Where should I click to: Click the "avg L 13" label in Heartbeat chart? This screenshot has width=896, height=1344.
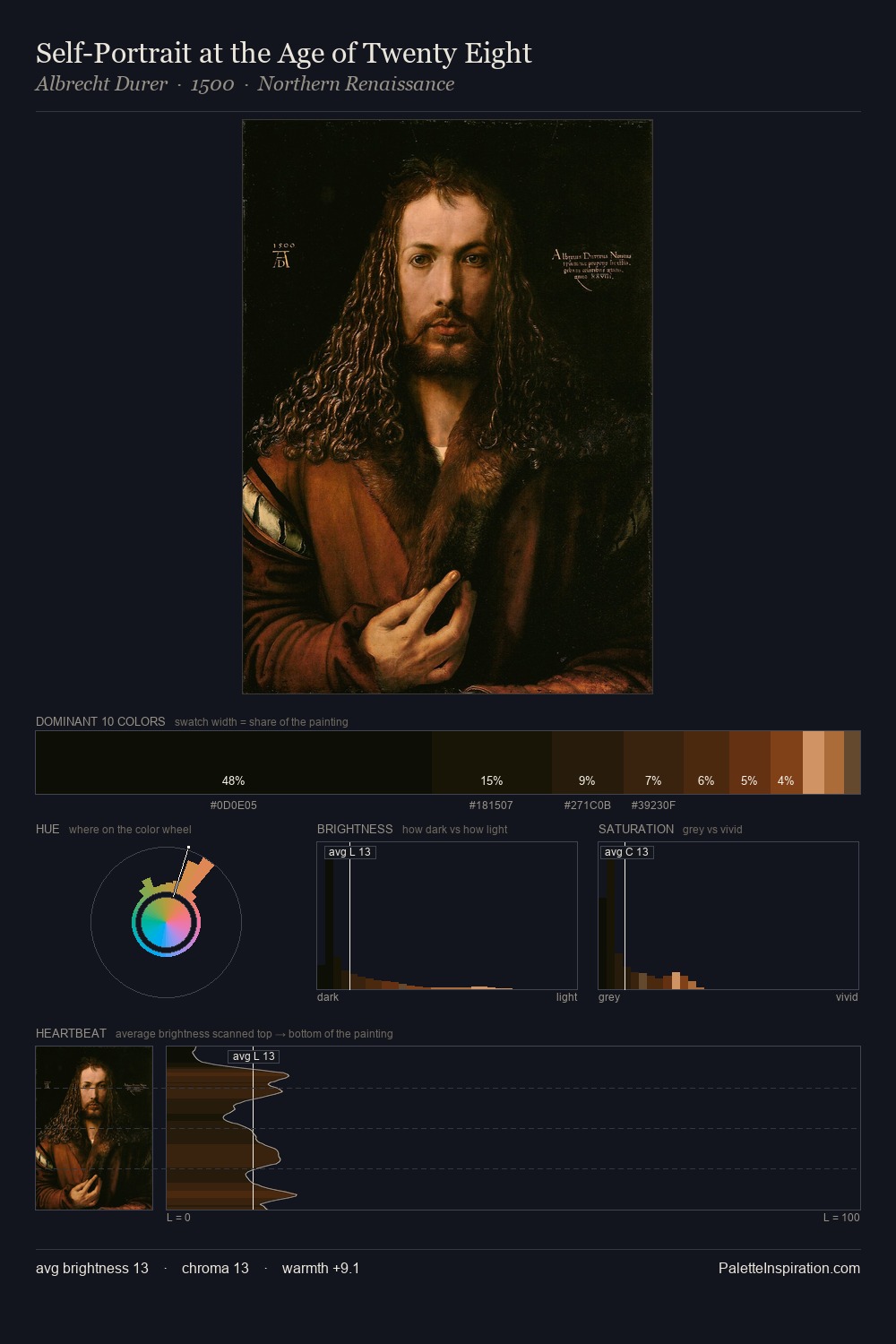(254, 1056)
